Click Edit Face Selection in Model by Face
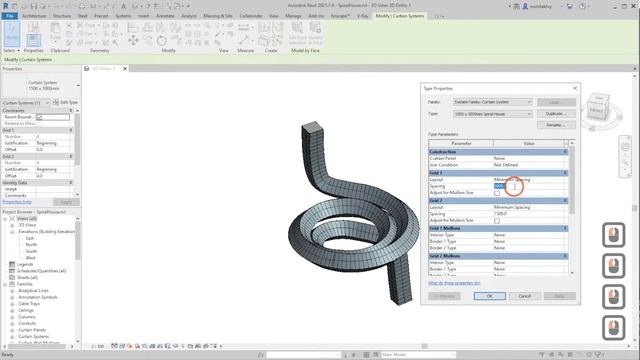 [x=297, y=33]
